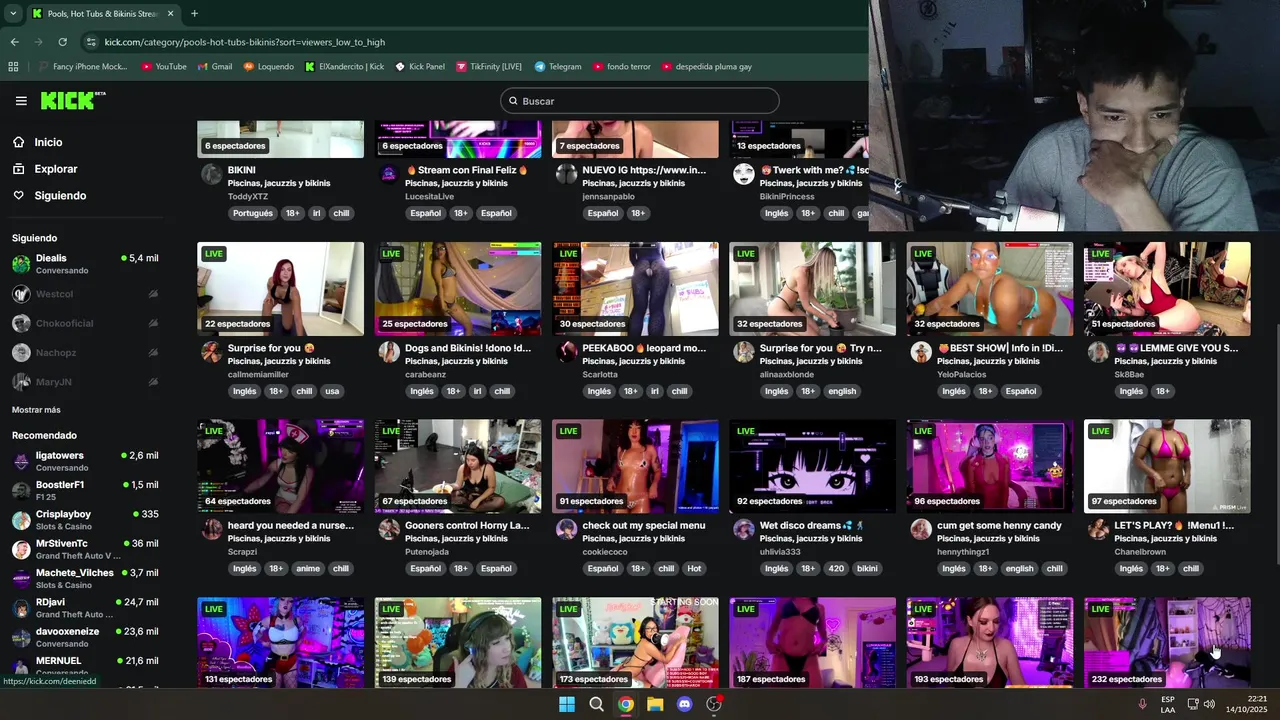1280x720 pixels.
Task: Open TikFinity [LIVE] bookmark
Action: click(489, 67)
